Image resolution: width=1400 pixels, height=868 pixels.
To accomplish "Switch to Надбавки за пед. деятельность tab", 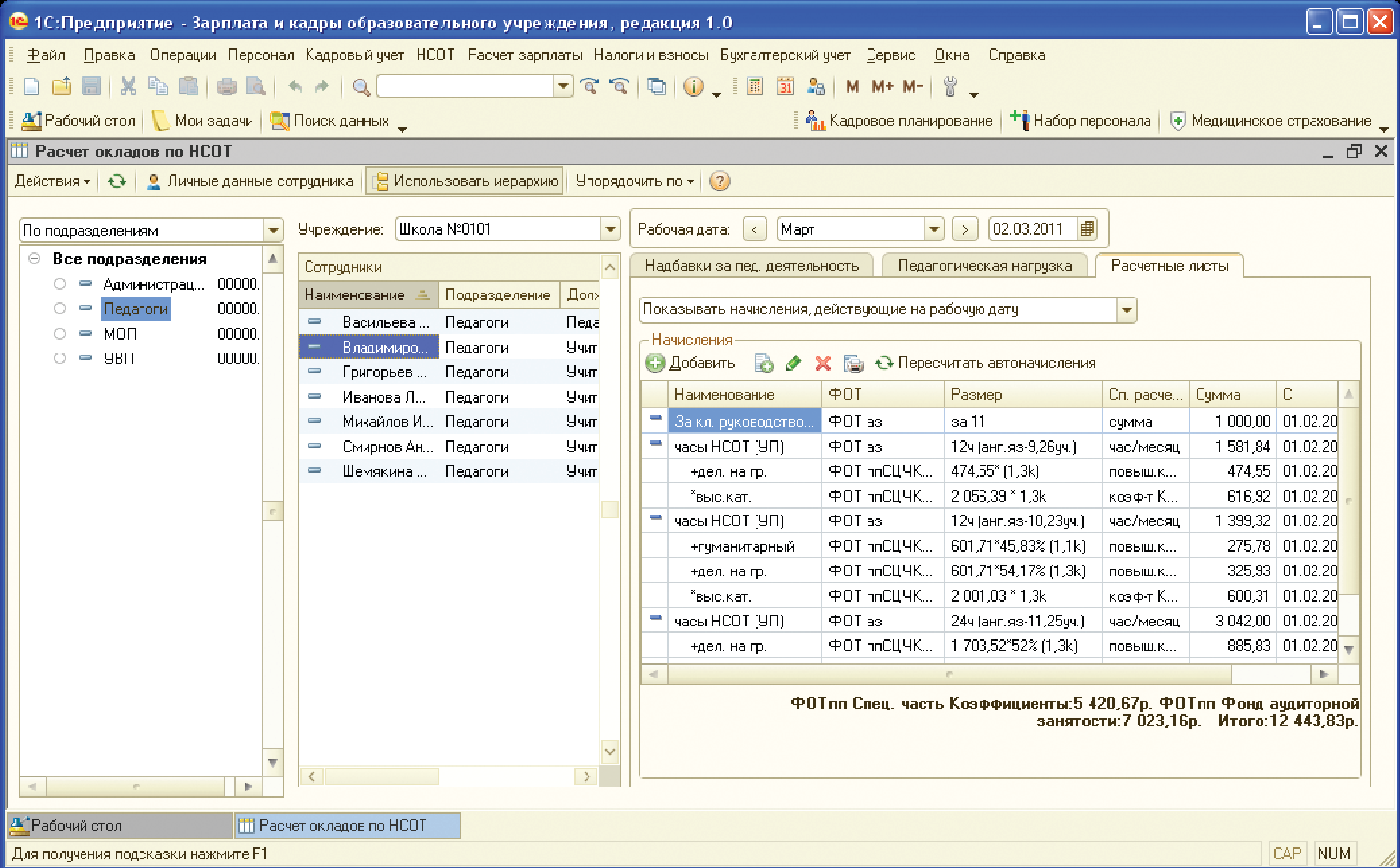I will click(752, 265).
